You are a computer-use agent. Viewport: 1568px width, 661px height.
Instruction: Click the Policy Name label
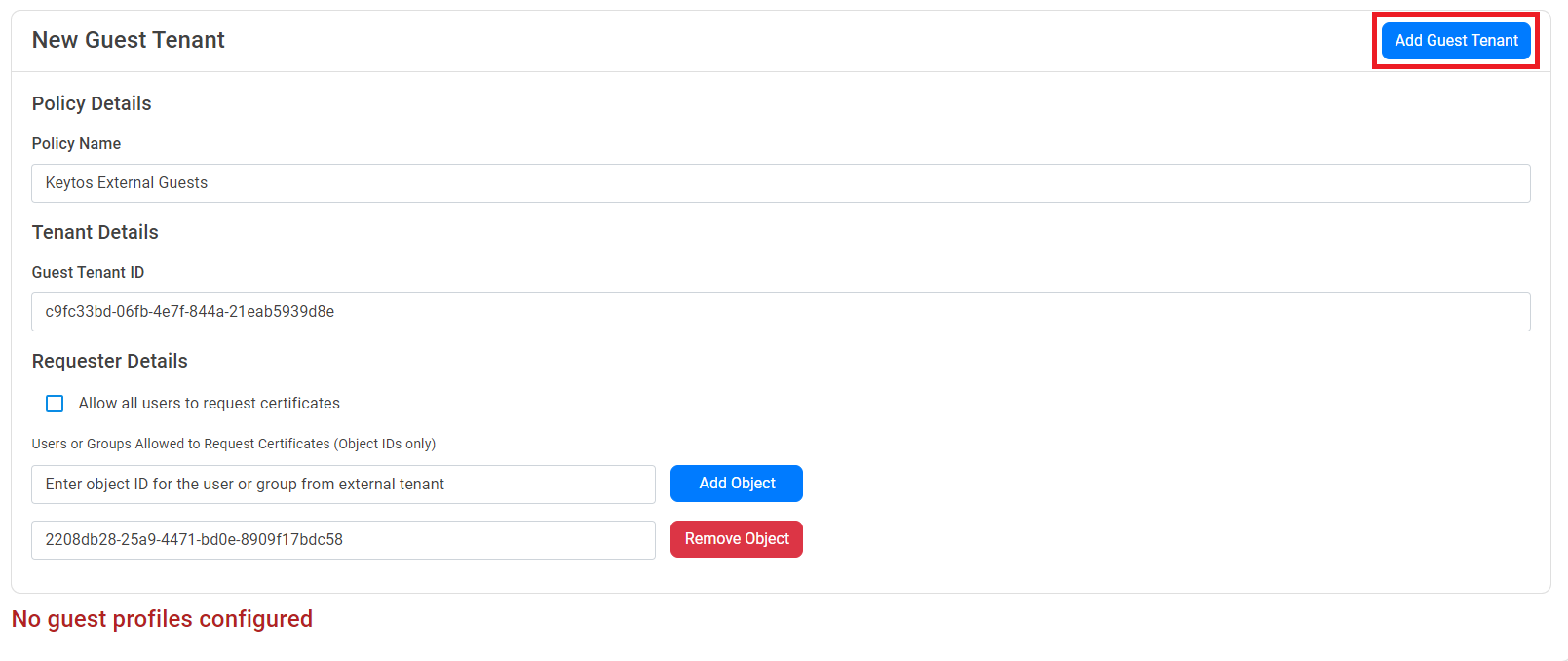(76, 143)
